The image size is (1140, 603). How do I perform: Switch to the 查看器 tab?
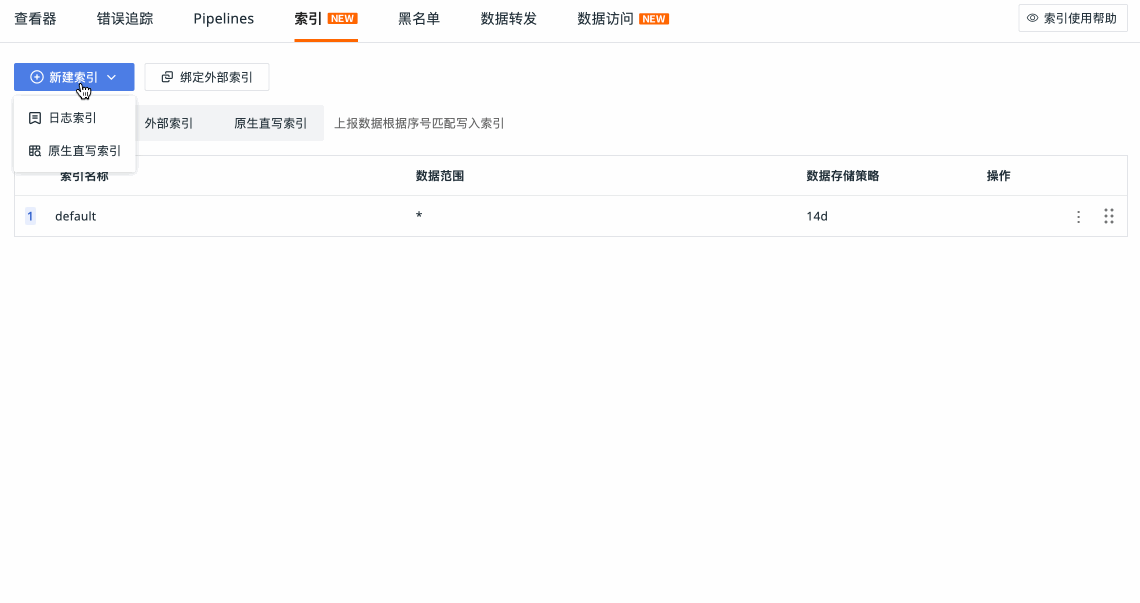(x=35, y=18)
